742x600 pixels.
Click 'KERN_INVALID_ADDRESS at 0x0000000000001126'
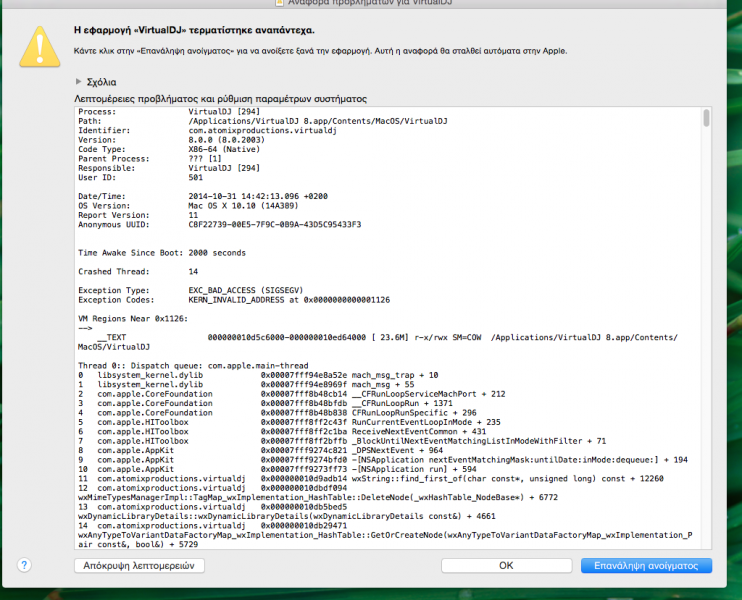click(289, 300)
